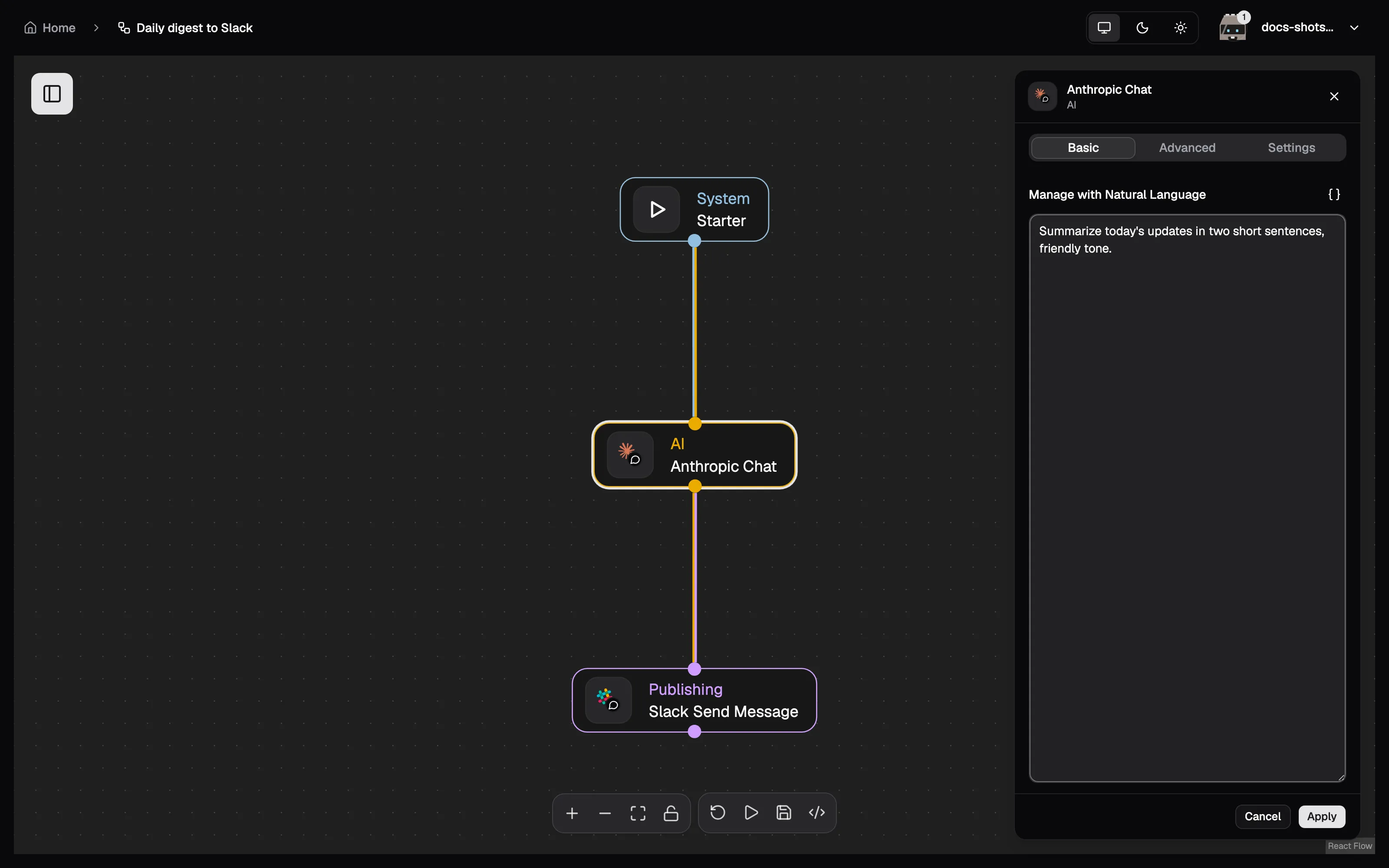Click the workflow icon beside Daily digest

point(123,27)
